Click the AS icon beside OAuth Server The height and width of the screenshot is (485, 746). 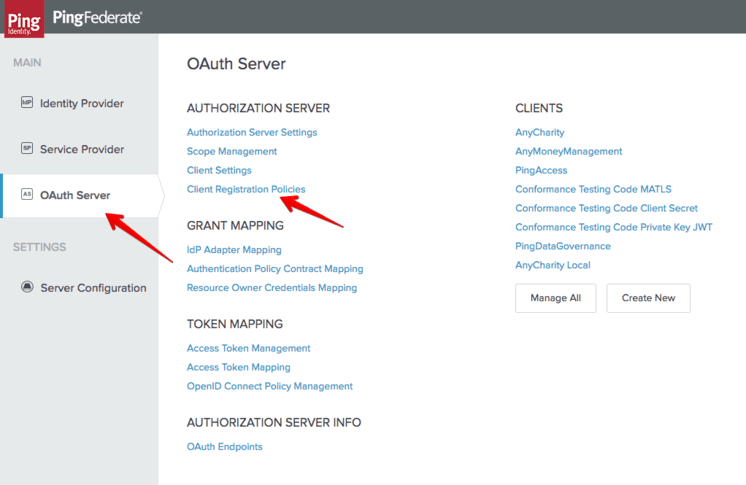pyautogui.click(x=27, y=194)
